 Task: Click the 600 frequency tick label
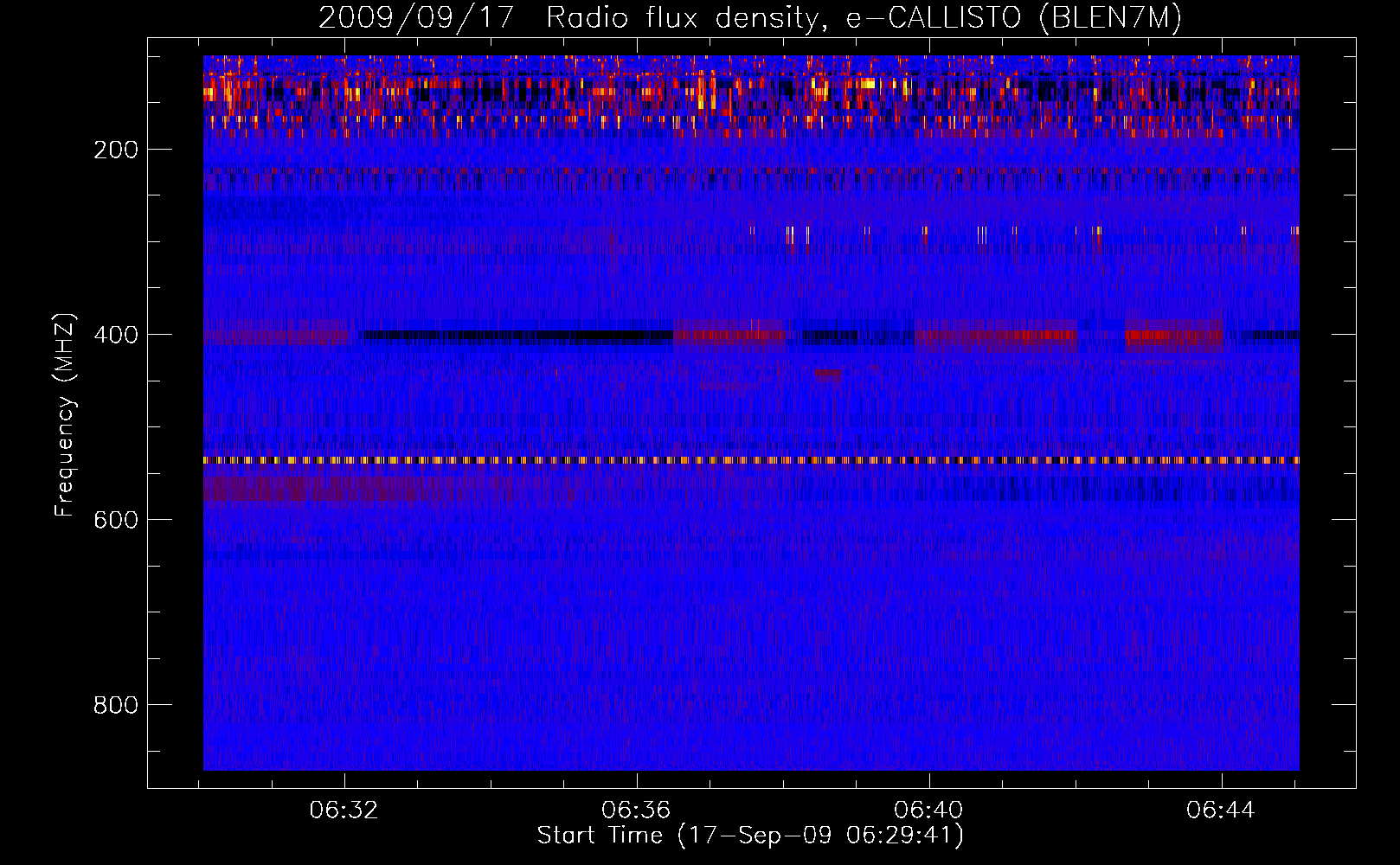(116, 520)
